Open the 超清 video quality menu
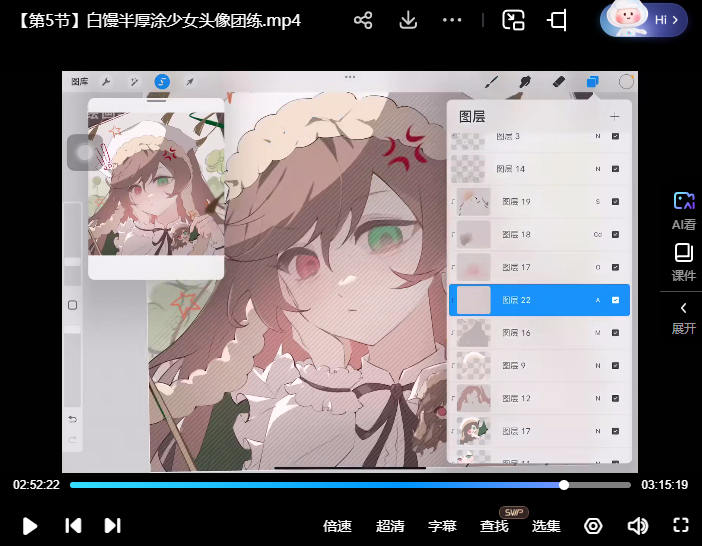Viewport: 702px width, 546px height. pyautogui.click(x=390, y=526)
